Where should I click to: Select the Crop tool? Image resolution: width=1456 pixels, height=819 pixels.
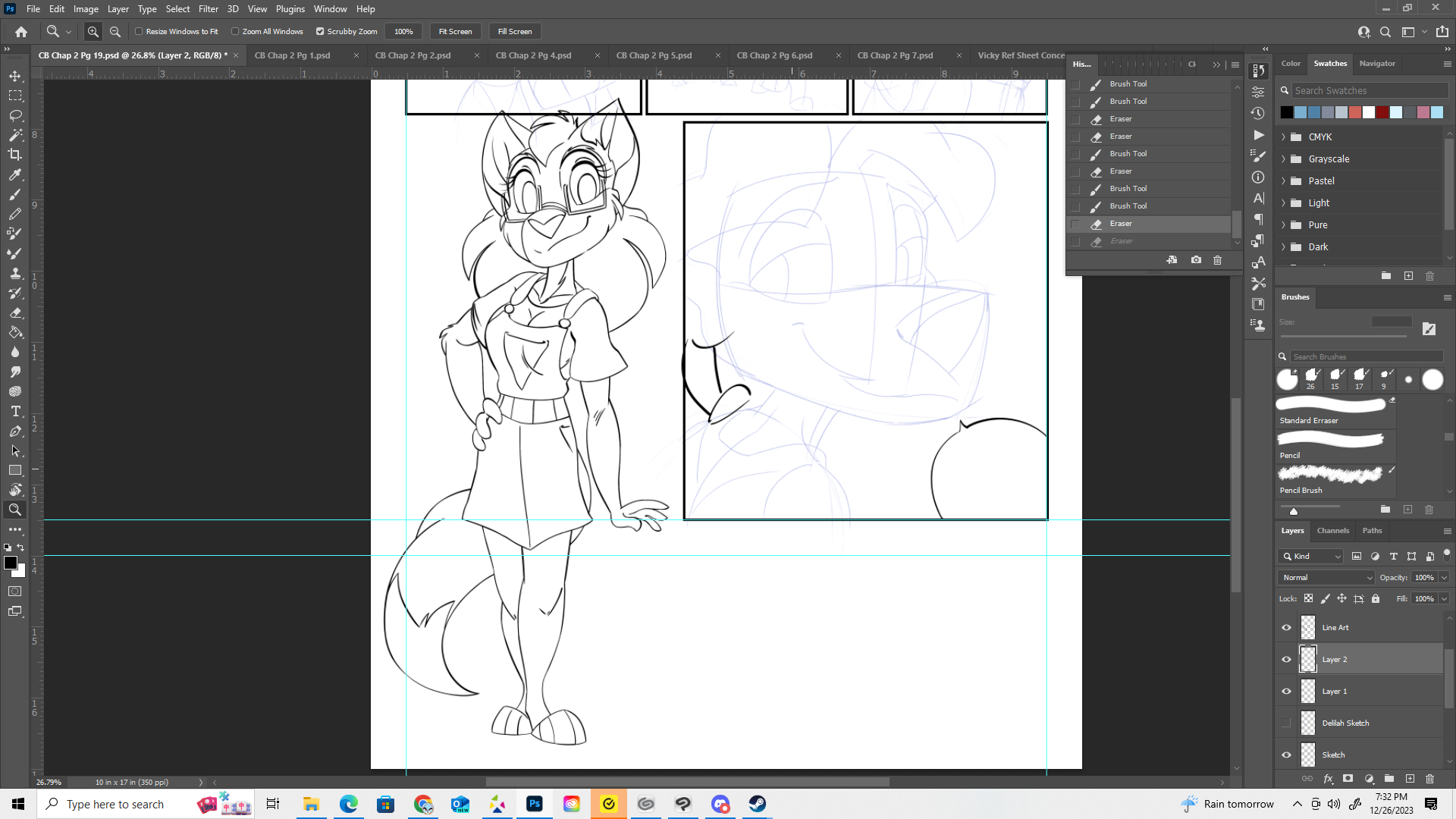[x=15, y=155]
